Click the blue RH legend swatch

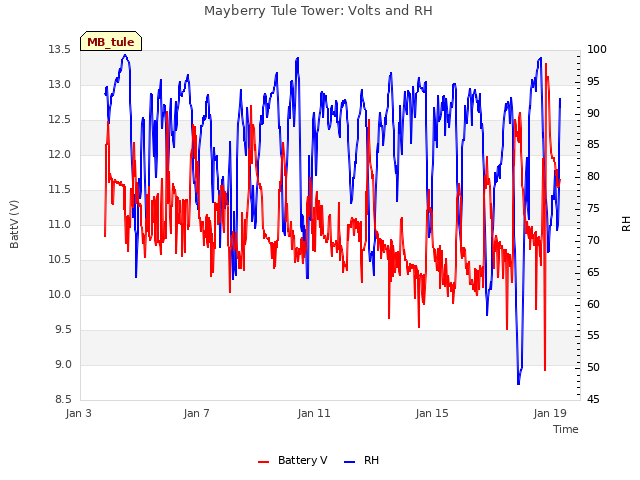click(350, 462)
